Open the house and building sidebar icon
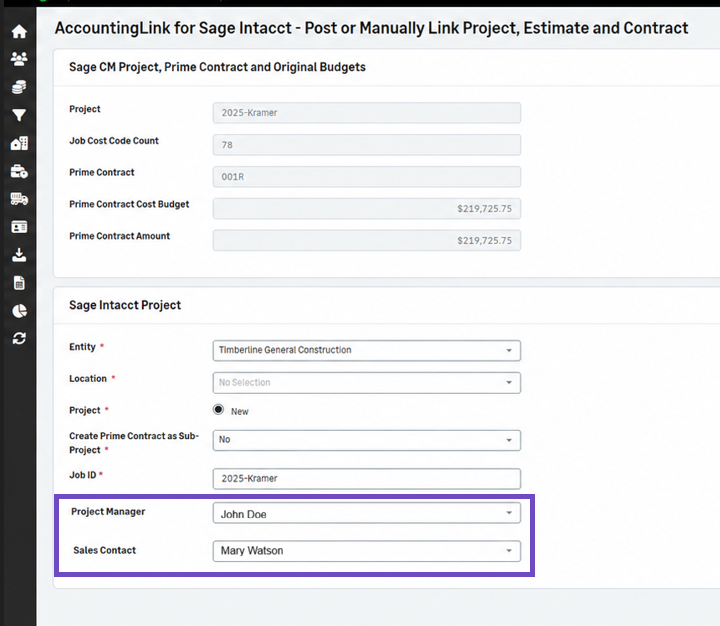 19,143
